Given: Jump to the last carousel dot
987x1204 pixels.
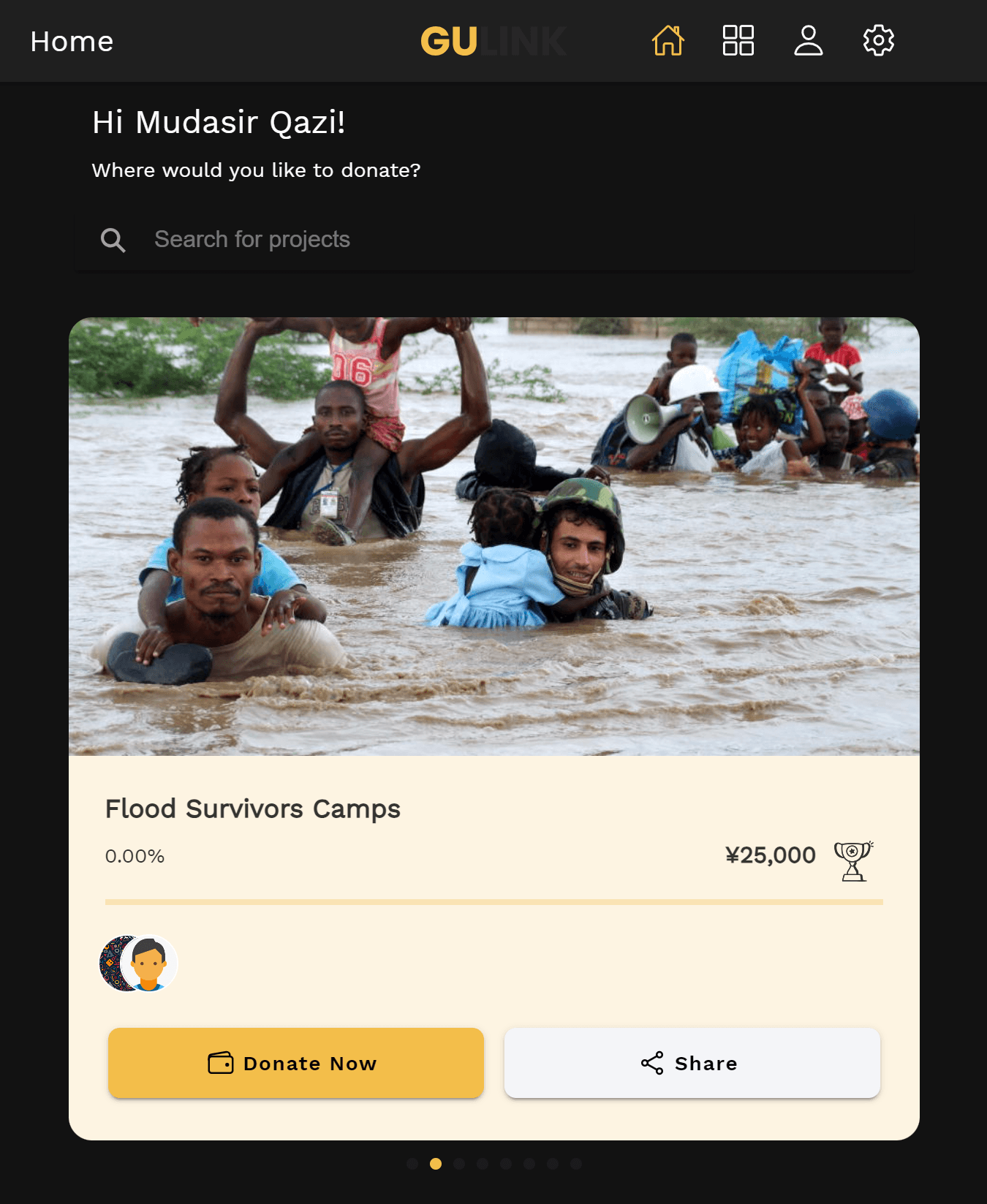Looking at the screenshot, I should (x=576, y=1164).
